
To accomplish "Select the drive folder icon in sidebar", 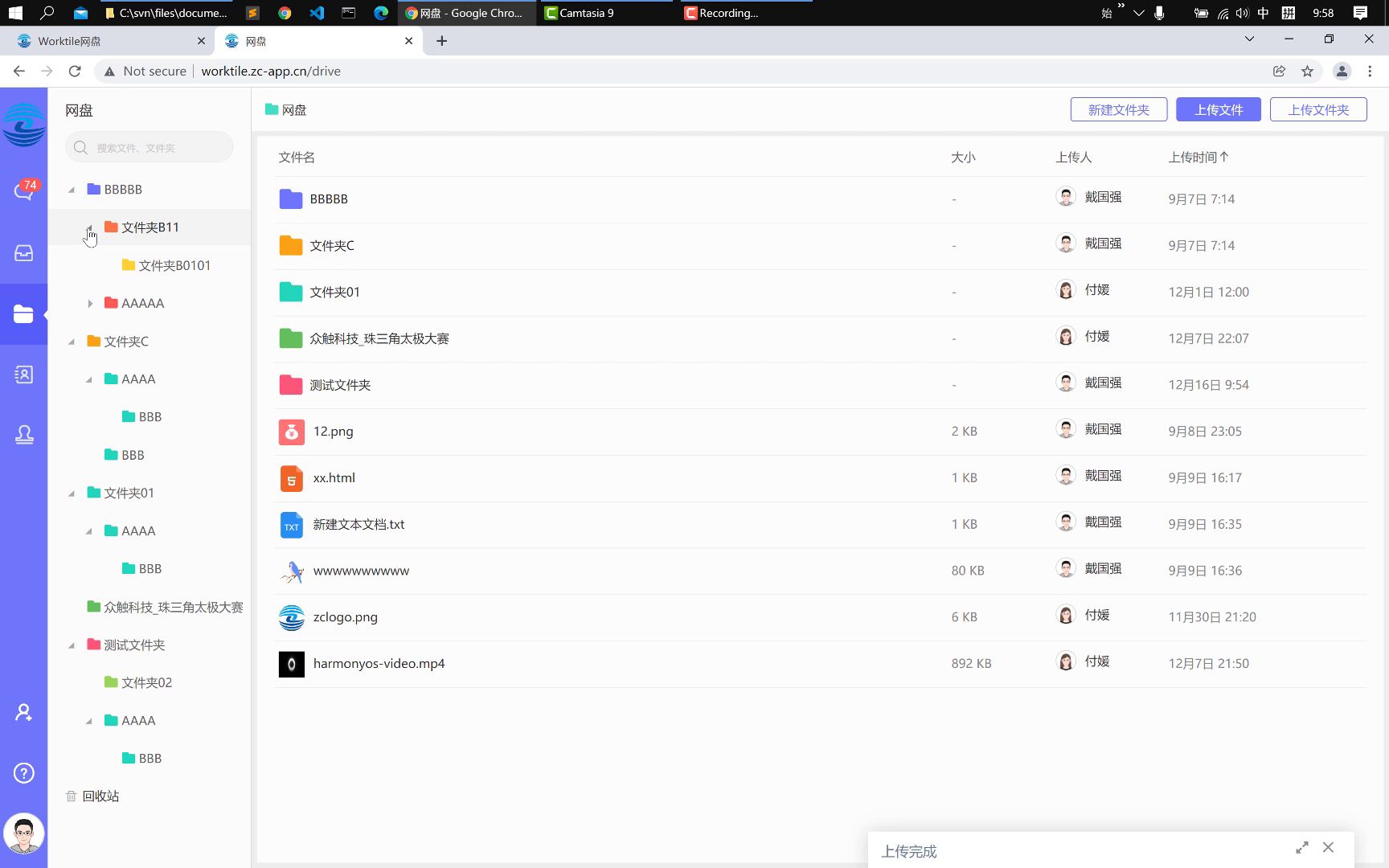I will click(24, 313).
